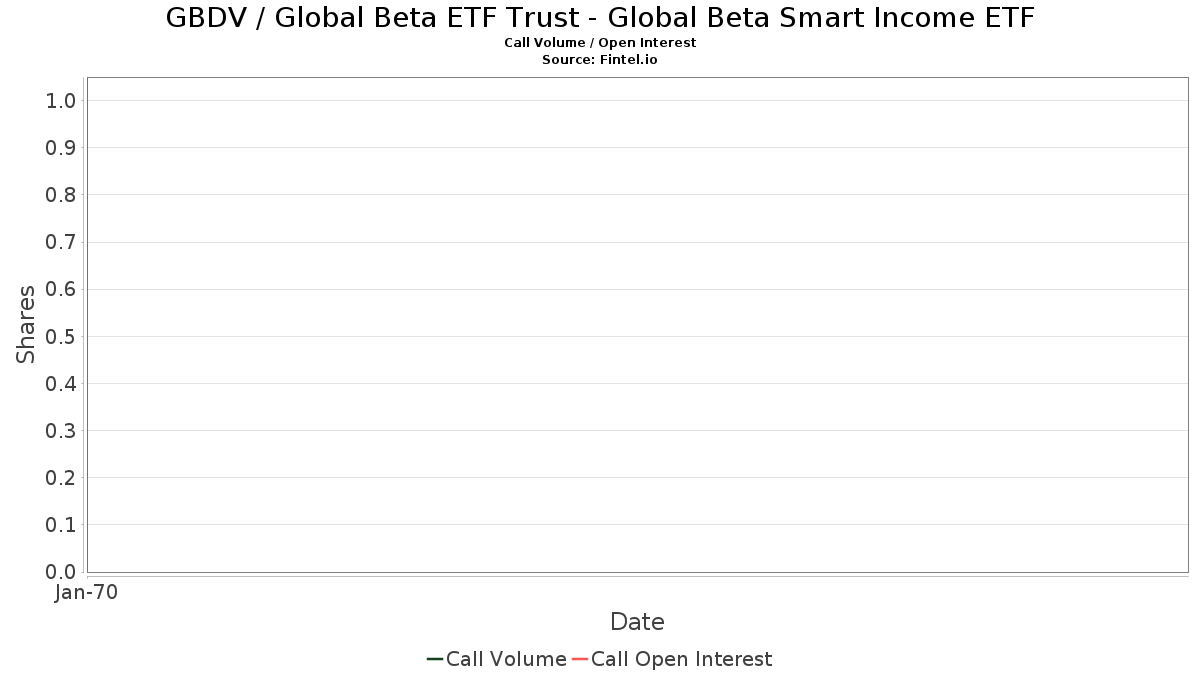Viewport: 1200px width, 675px height.
Task: Click the Call Volume / Open Interest subtitle
Action: [600, 43]
